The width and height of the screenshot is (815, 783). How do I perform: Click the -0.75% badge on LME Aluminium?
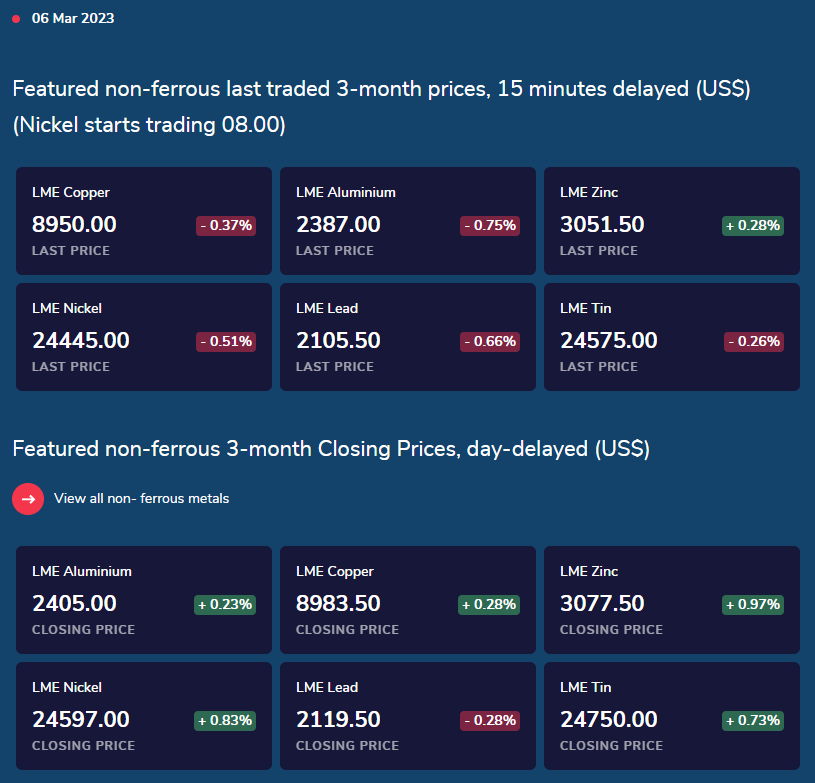(x=490, y=226)
